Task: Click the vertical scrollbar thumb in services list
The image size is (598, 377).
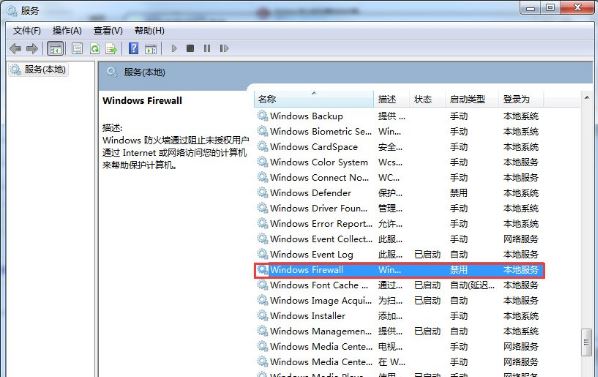Action: (587, 342)
